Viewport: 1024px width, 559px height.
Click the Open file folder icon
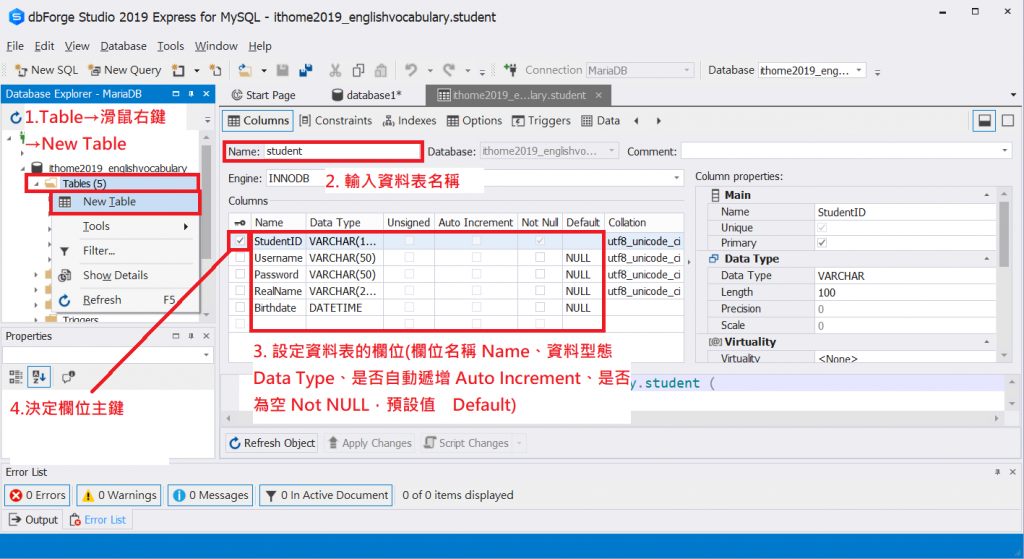[x=245, y=70]
